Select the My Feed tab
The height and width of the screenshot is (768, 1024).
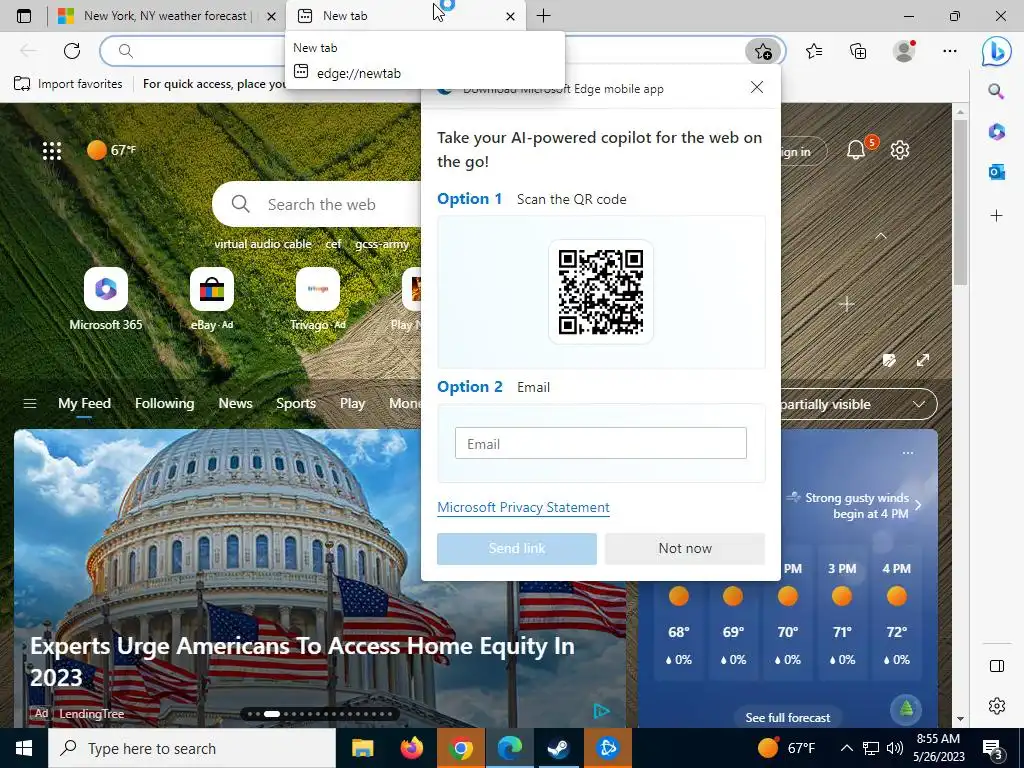coord(84,404)
